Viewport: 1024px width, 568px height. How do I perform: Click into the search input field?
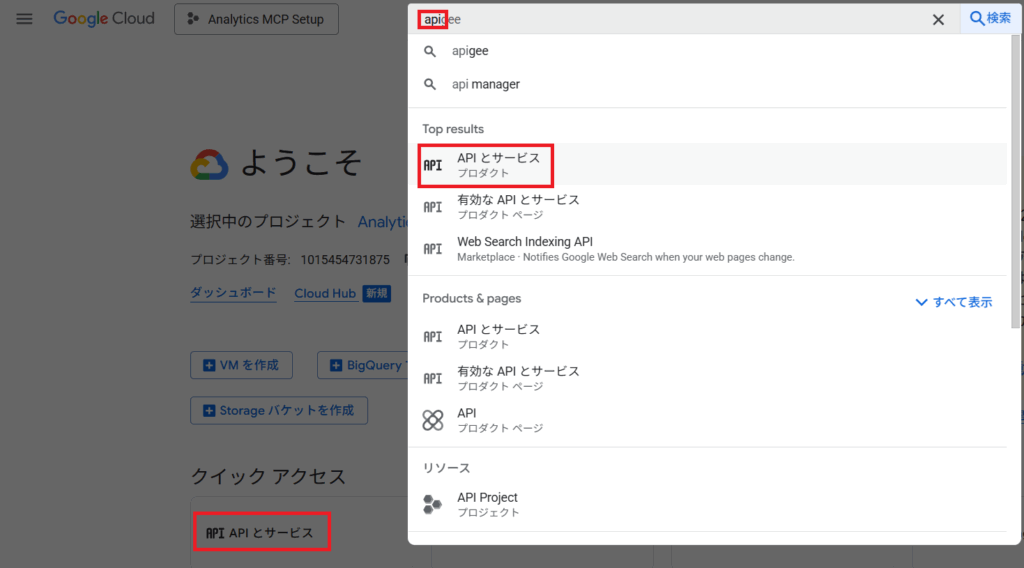(680, 19)
